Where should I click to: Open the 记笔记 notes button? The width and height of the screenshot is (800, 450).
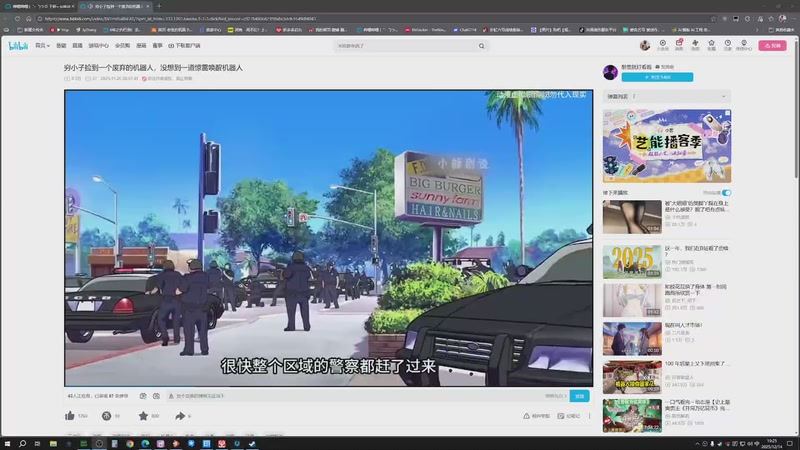[568, 416]
